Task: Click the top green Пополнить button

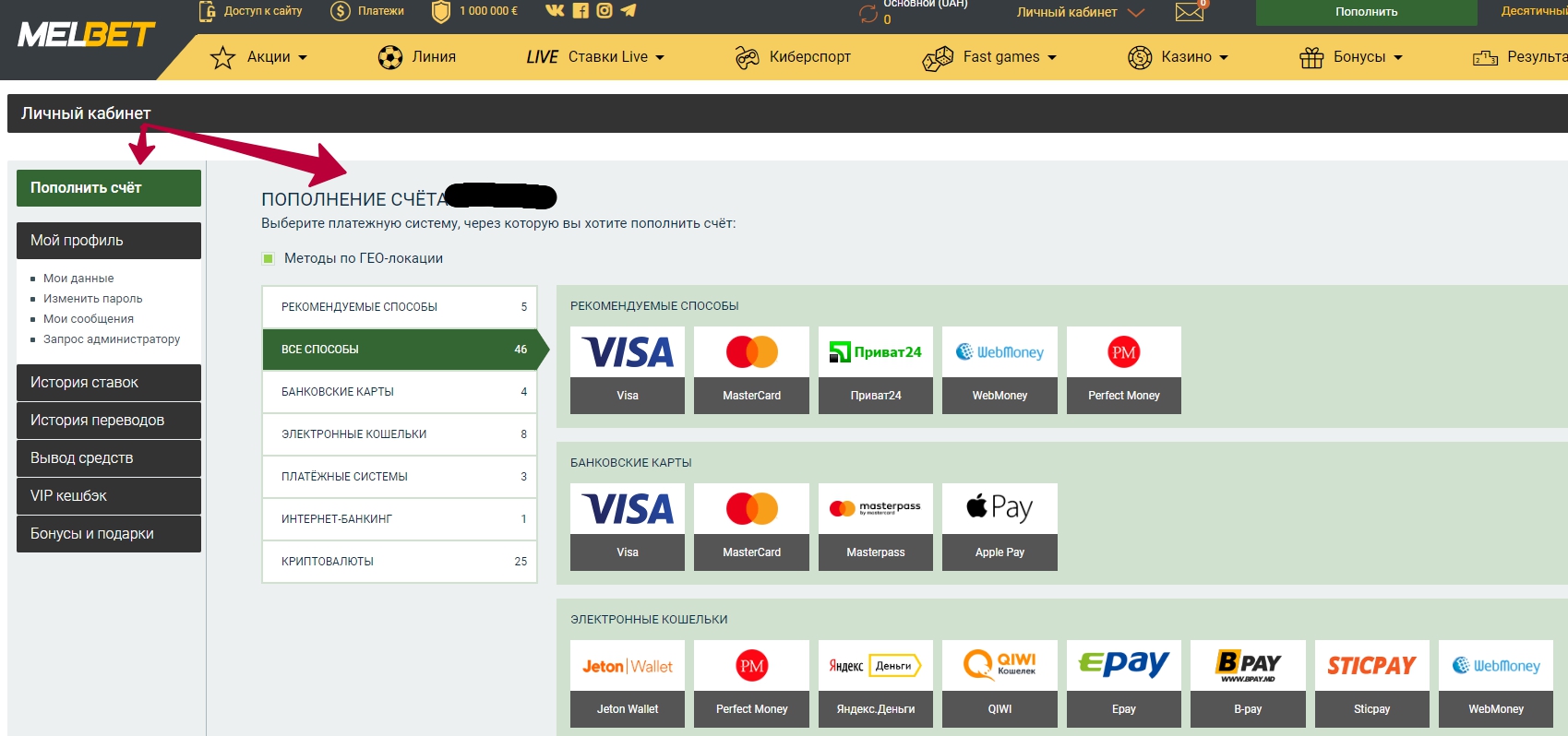Action: (x=1366, y=12)
